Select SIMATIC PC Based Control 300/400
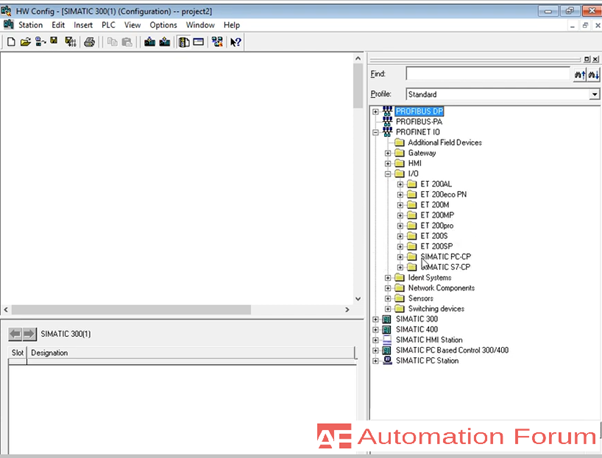The width and height of the screenshot is (602, 458). point(452,350)
